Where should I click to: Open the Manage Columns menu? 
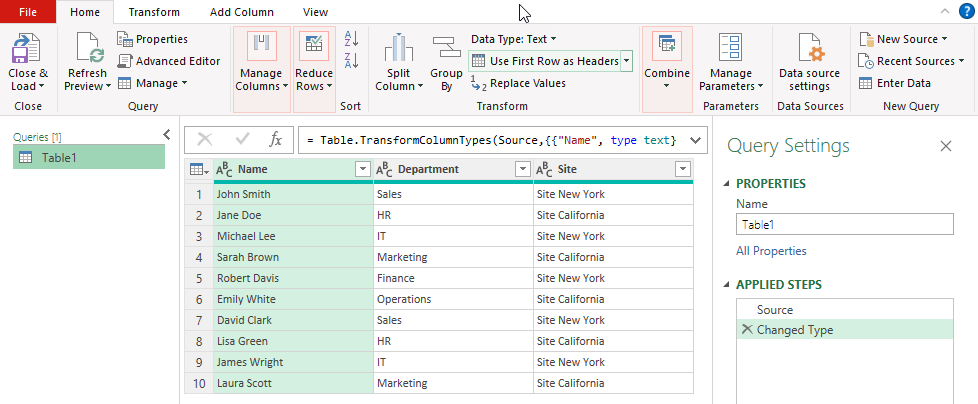pos(261,69)
